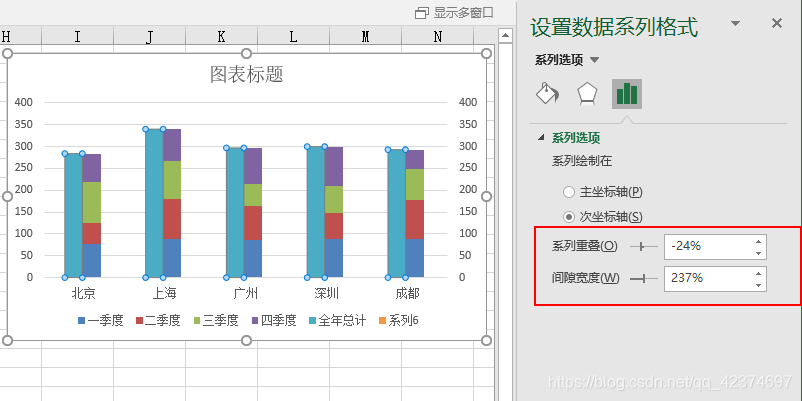This screenshot has height=401, width=802.
Task: Click the 北京 axis label
Action: pos(83,294)
